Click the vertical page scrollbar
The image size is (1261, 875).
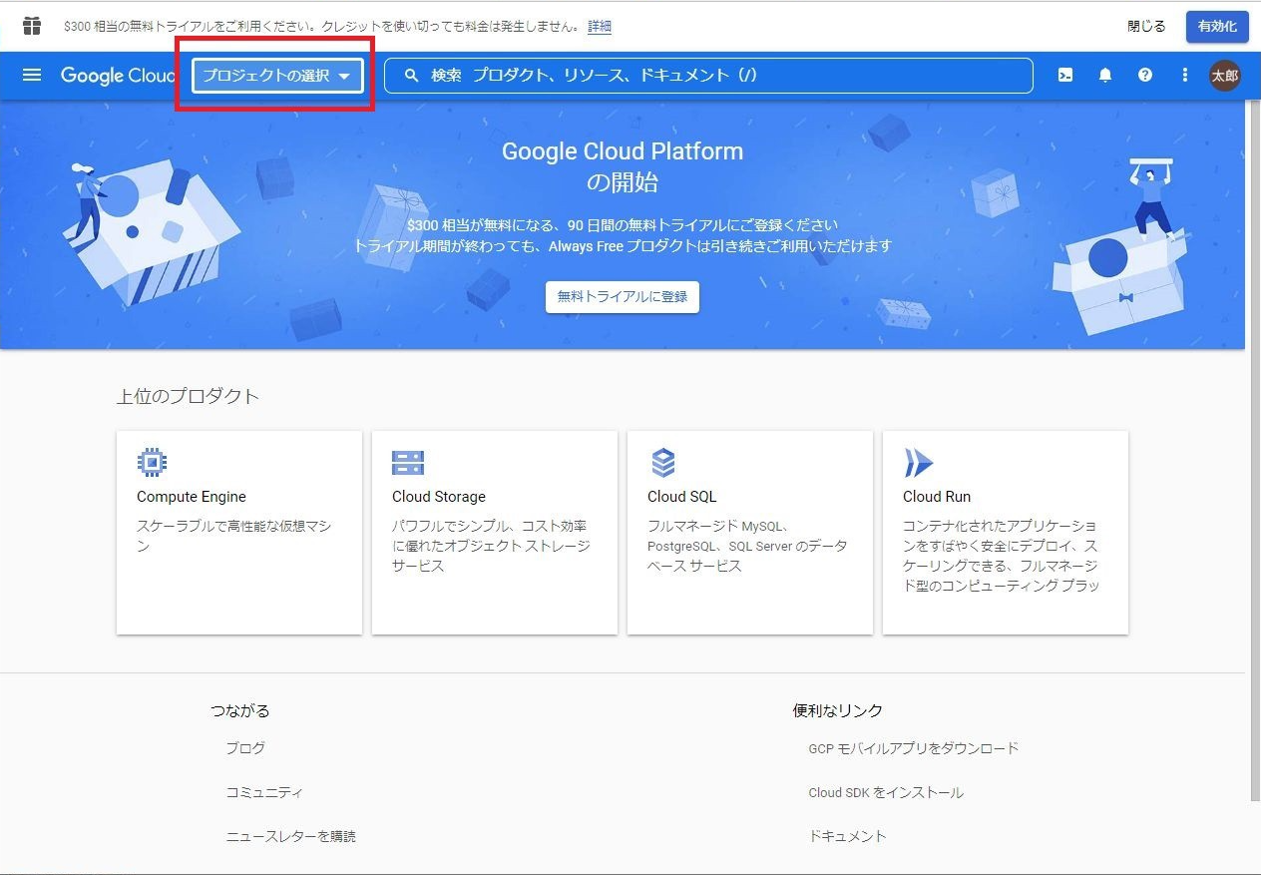tap(1254, 450)
